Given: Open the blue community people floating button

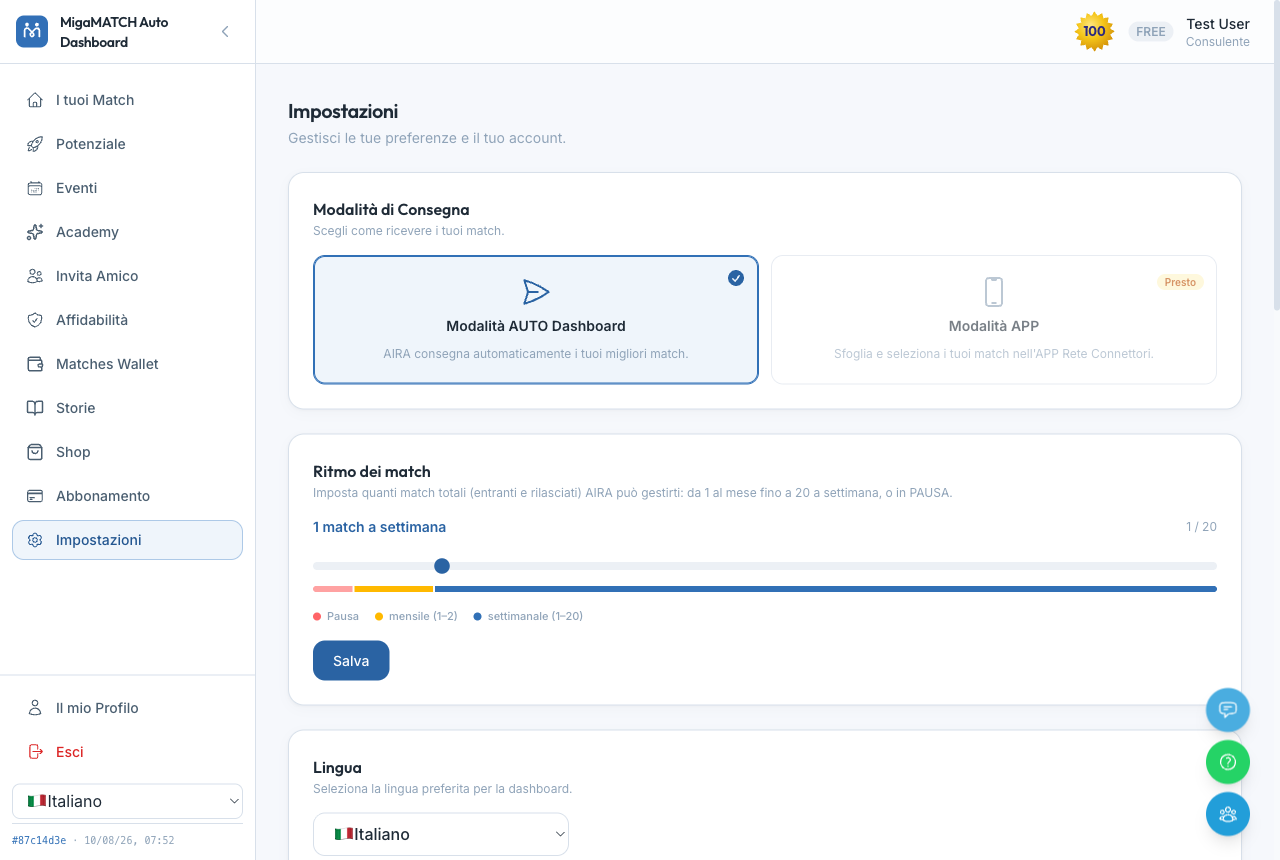Looking at the screenshot, I should coord(1228,814).
